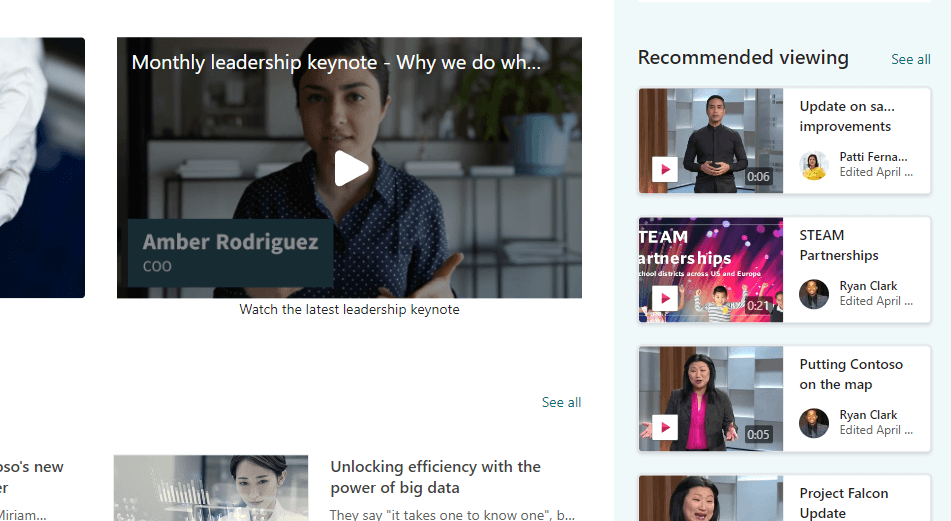Click Patti Ferna... profile avatar
The image size is (951, 521).
814,165
